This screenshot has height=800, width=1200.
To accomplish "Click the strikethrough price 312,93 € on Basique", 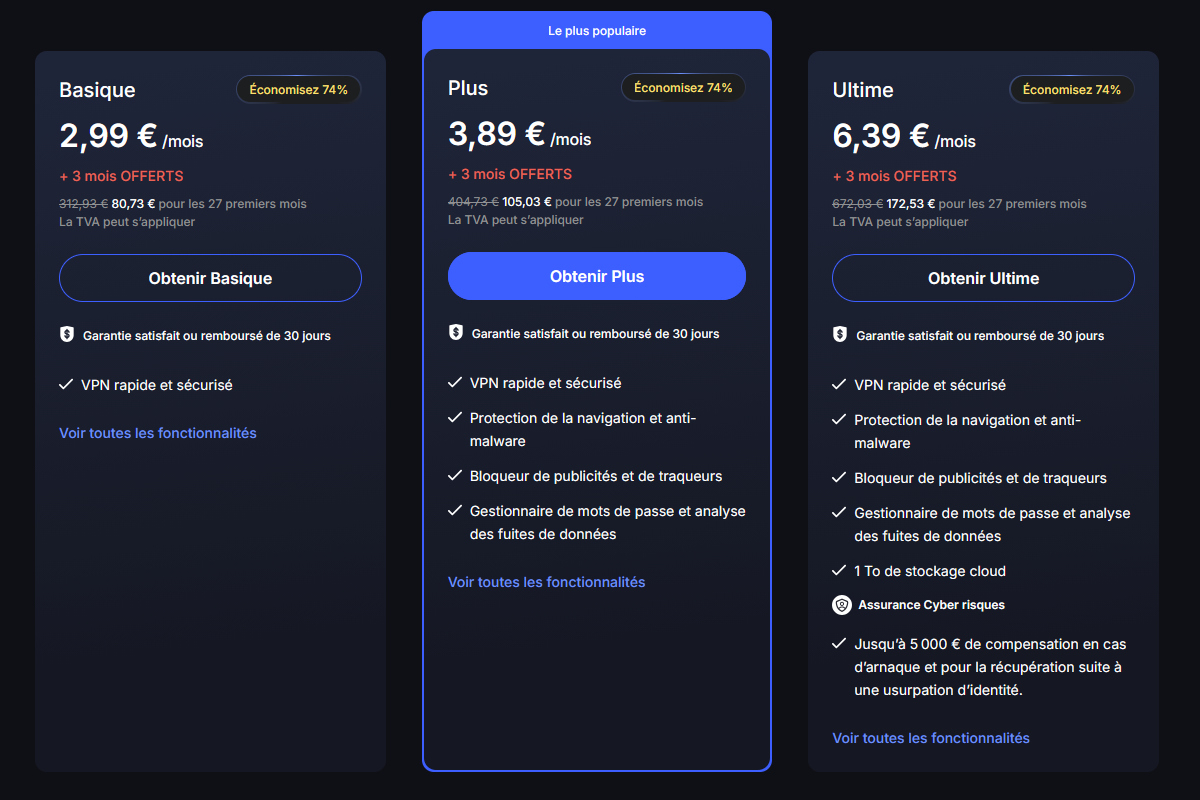I will 85,203.
